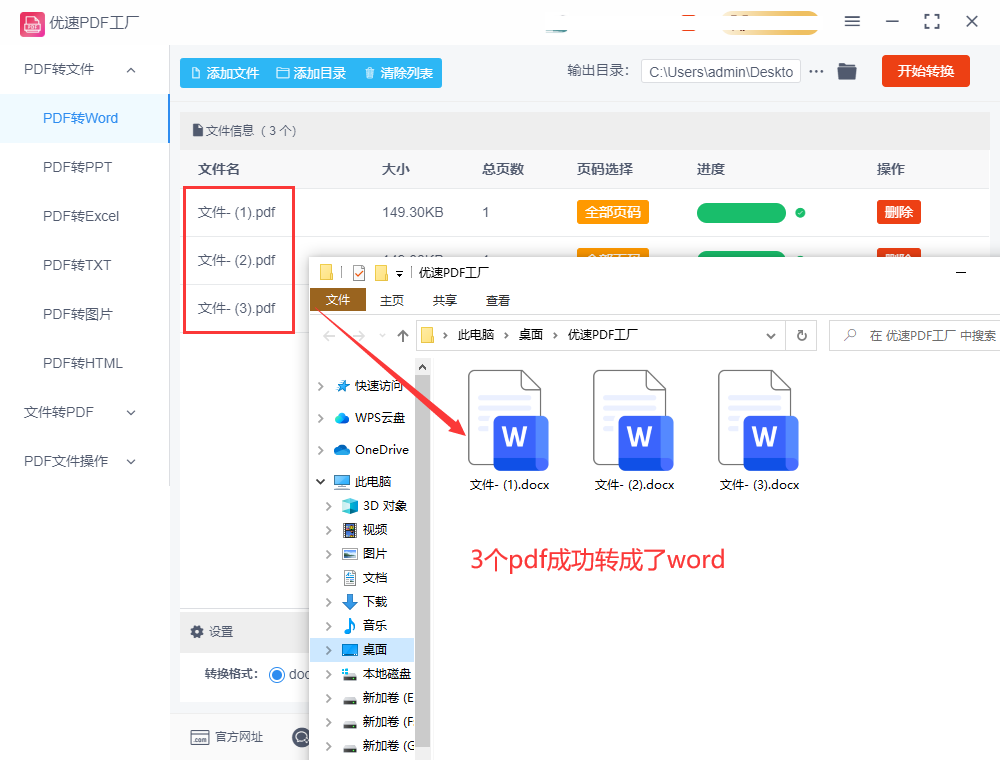Image resolution: width=1000 pixels, height=760 pixels.
Task: Open the hamburger menu in title bar
Action: (852, 21)
